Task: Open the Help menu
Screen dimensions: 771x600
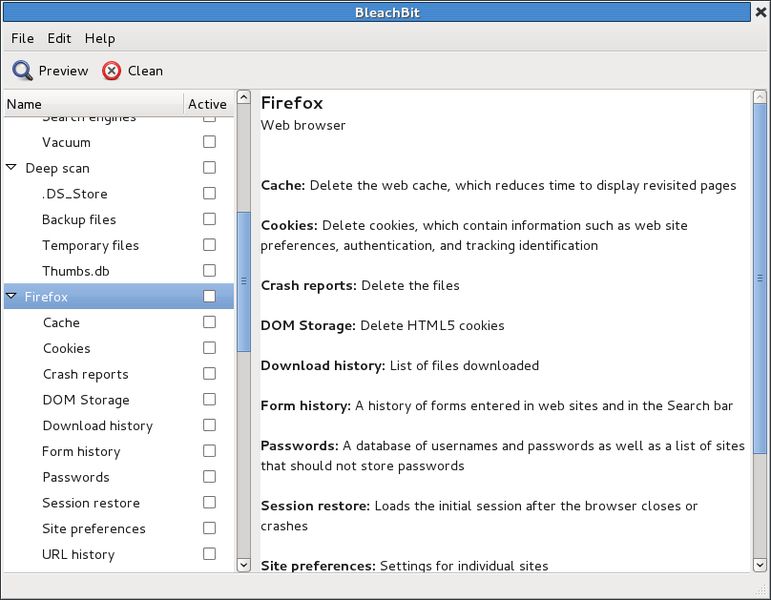Action: coord(100,38)
